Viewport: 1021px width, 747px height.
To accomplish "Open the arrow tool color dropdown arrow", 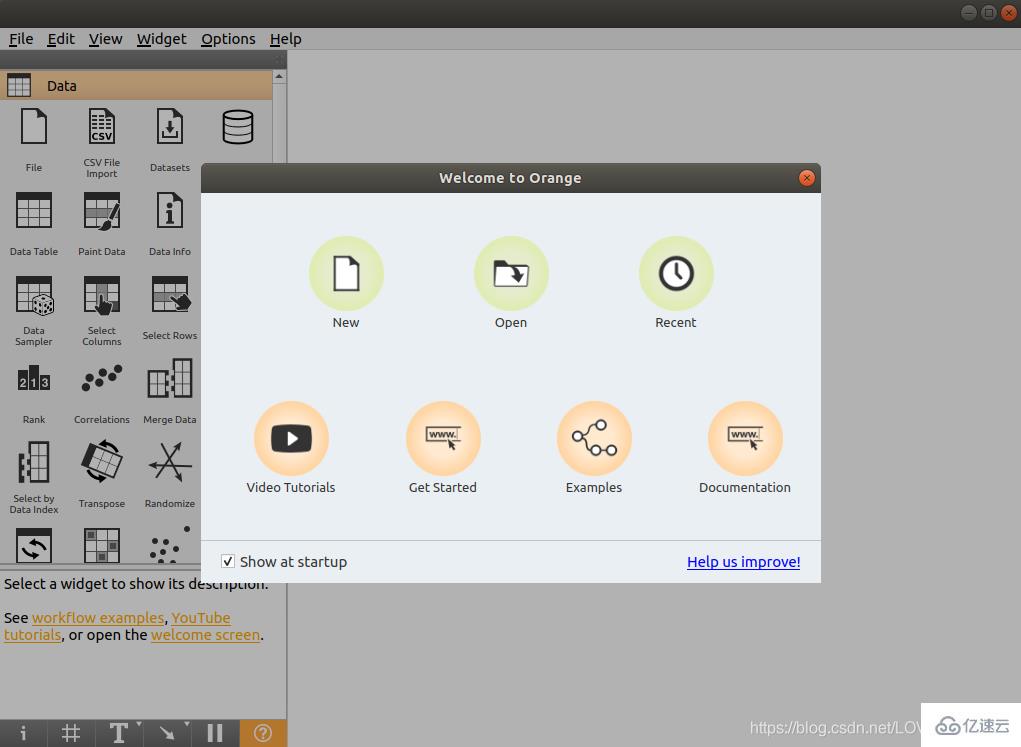I will 187,724.
